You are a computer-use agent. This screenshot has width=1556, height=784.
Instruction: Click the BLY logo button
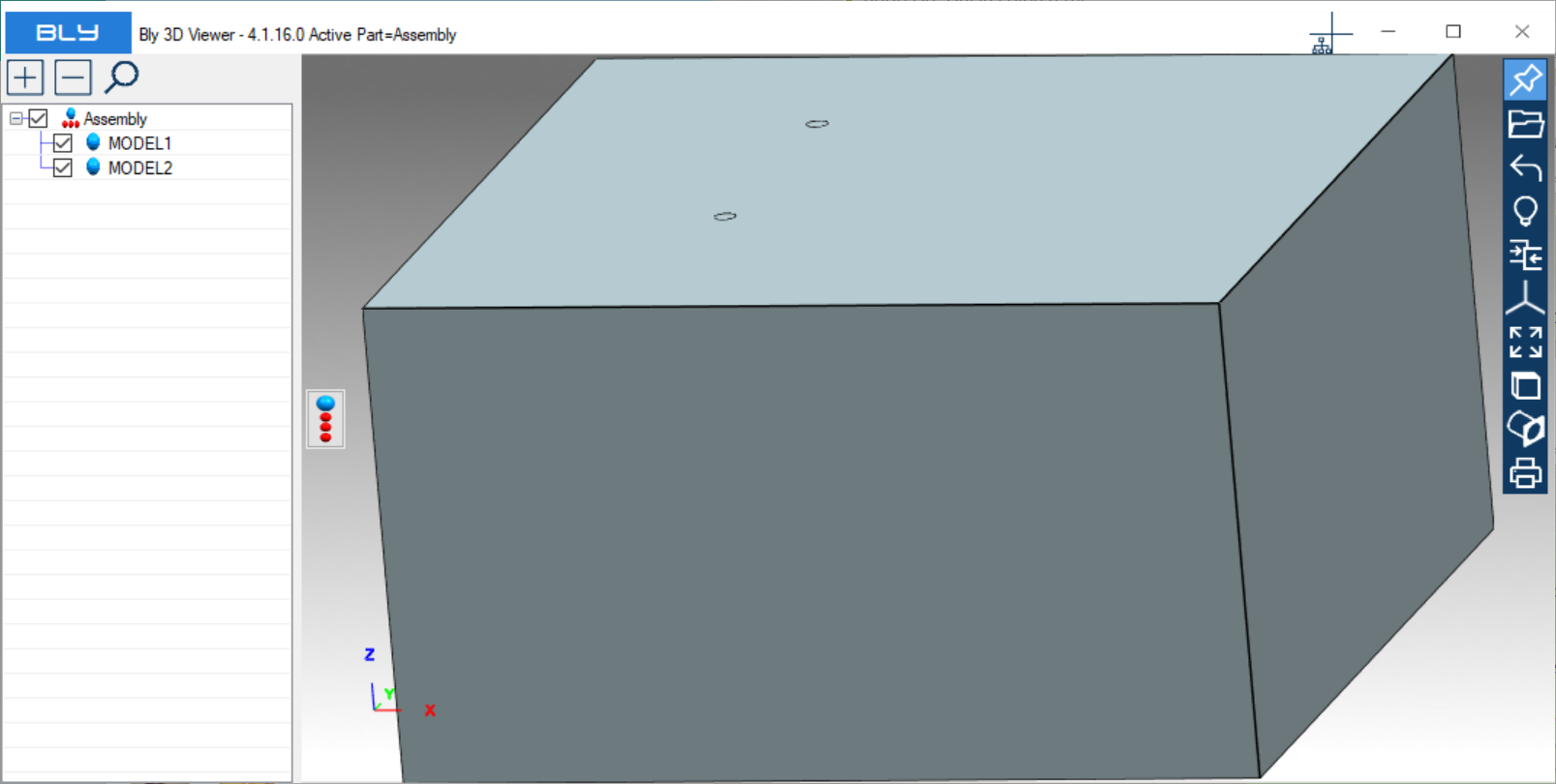[x=68, y=33]
